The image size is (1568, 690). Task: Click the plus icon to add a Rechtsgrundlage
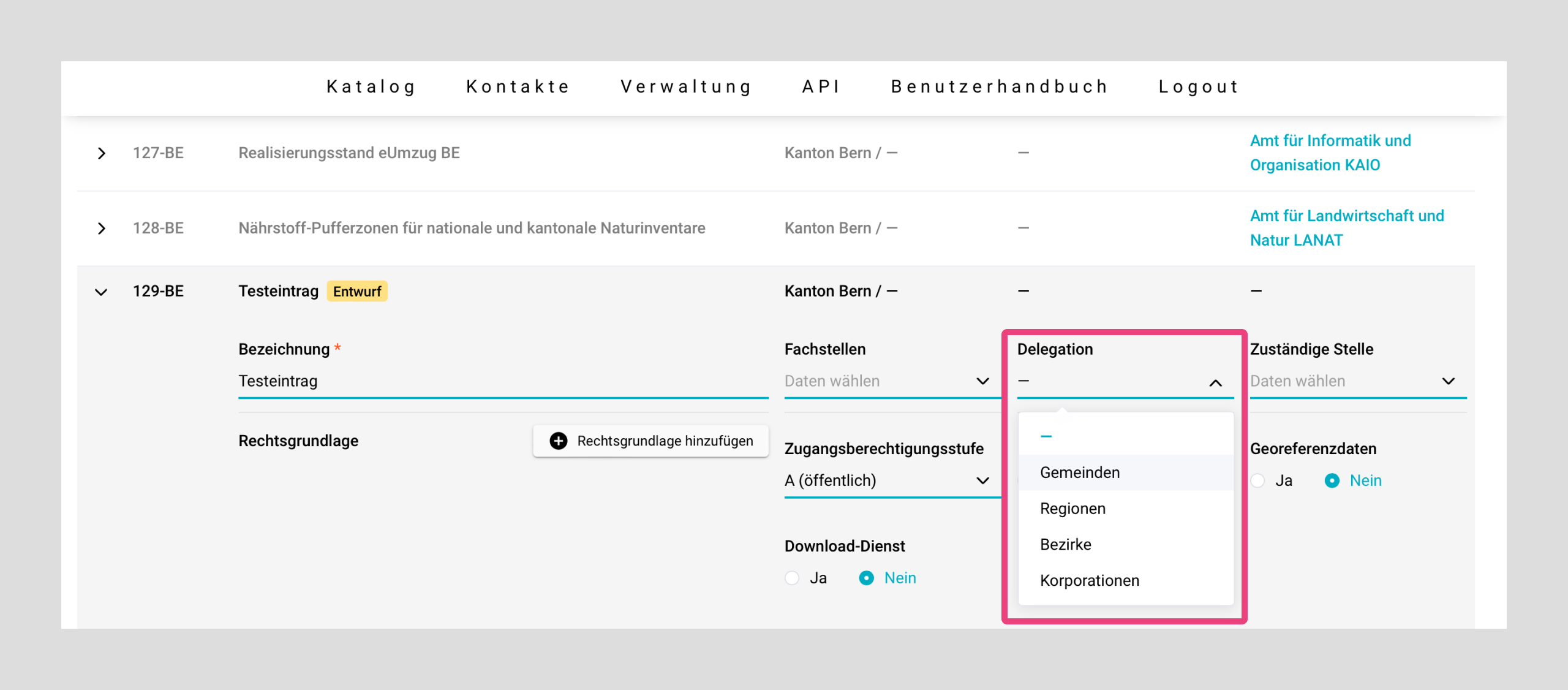558,441
